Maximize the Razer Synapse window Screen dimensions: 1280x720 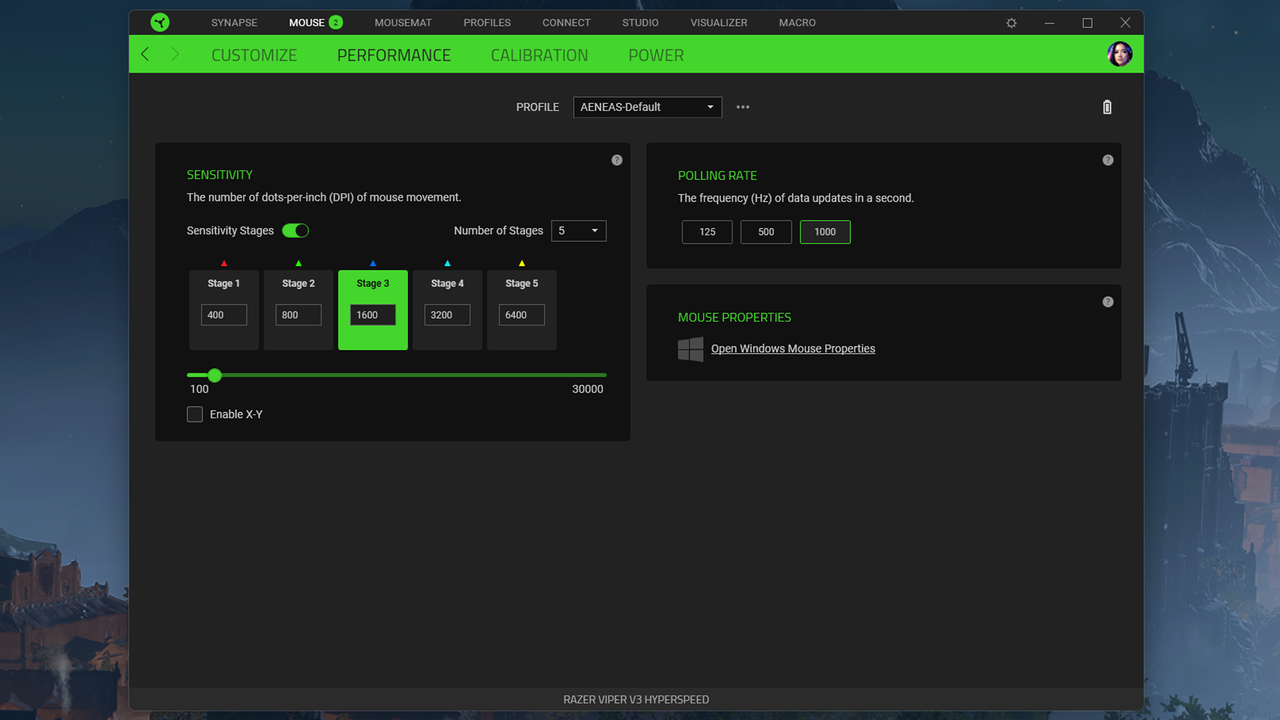[1087, 22]
